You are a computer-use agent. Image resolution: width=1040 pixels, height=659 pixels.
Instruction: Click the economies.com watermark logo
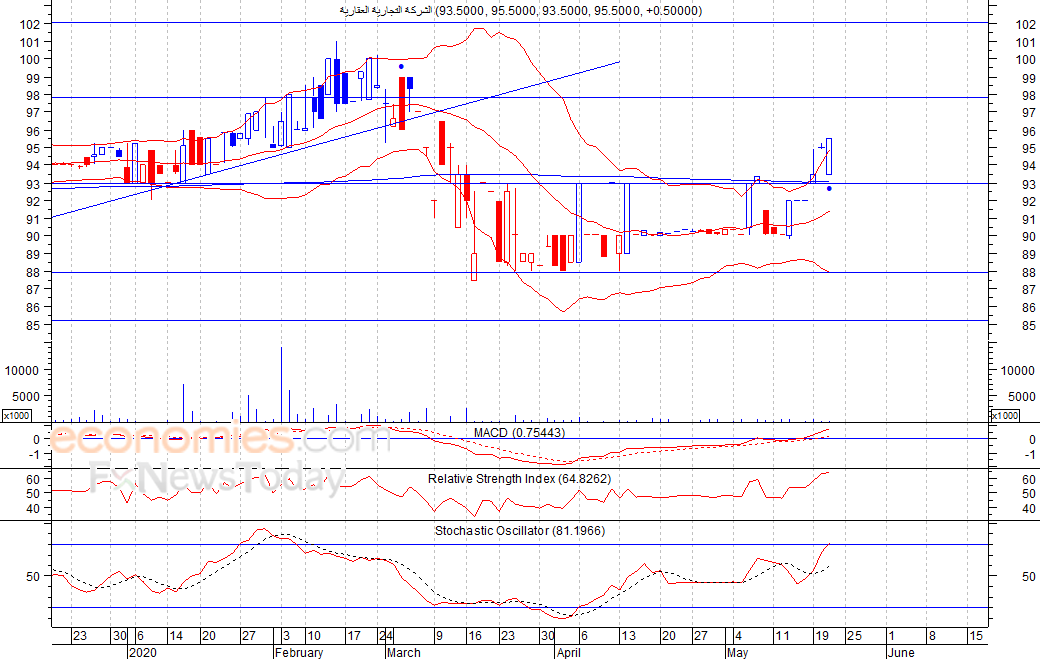pyautogui.click(x=219, y=438)
